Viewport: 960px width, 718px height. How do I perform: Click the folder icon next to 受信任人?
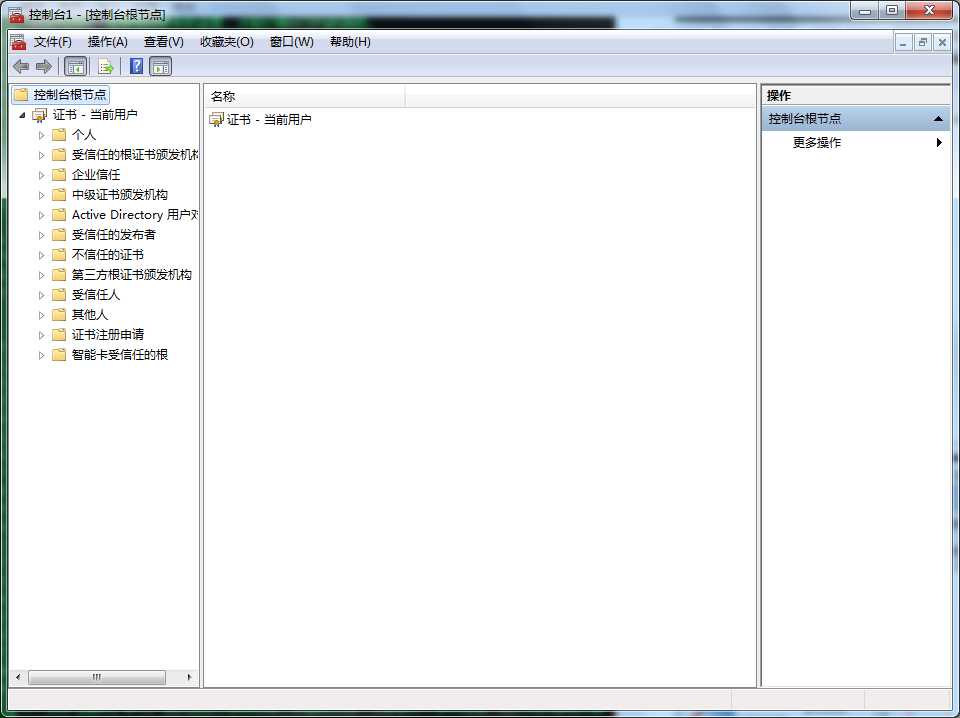pos(59,294)
